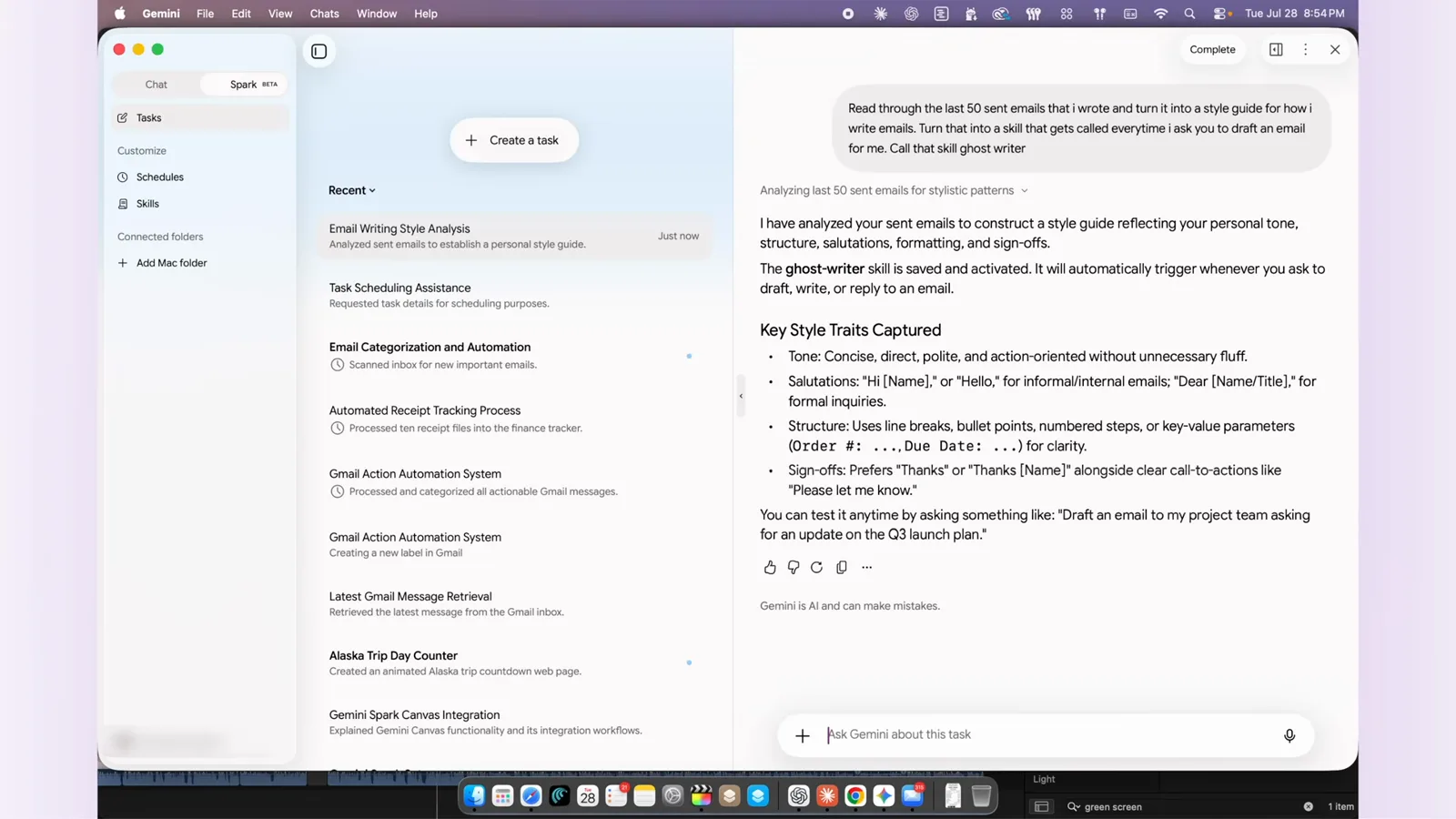This screenshot has width=1456, height=819.
Task: Regenerate the response
Action: pos(817,567)
